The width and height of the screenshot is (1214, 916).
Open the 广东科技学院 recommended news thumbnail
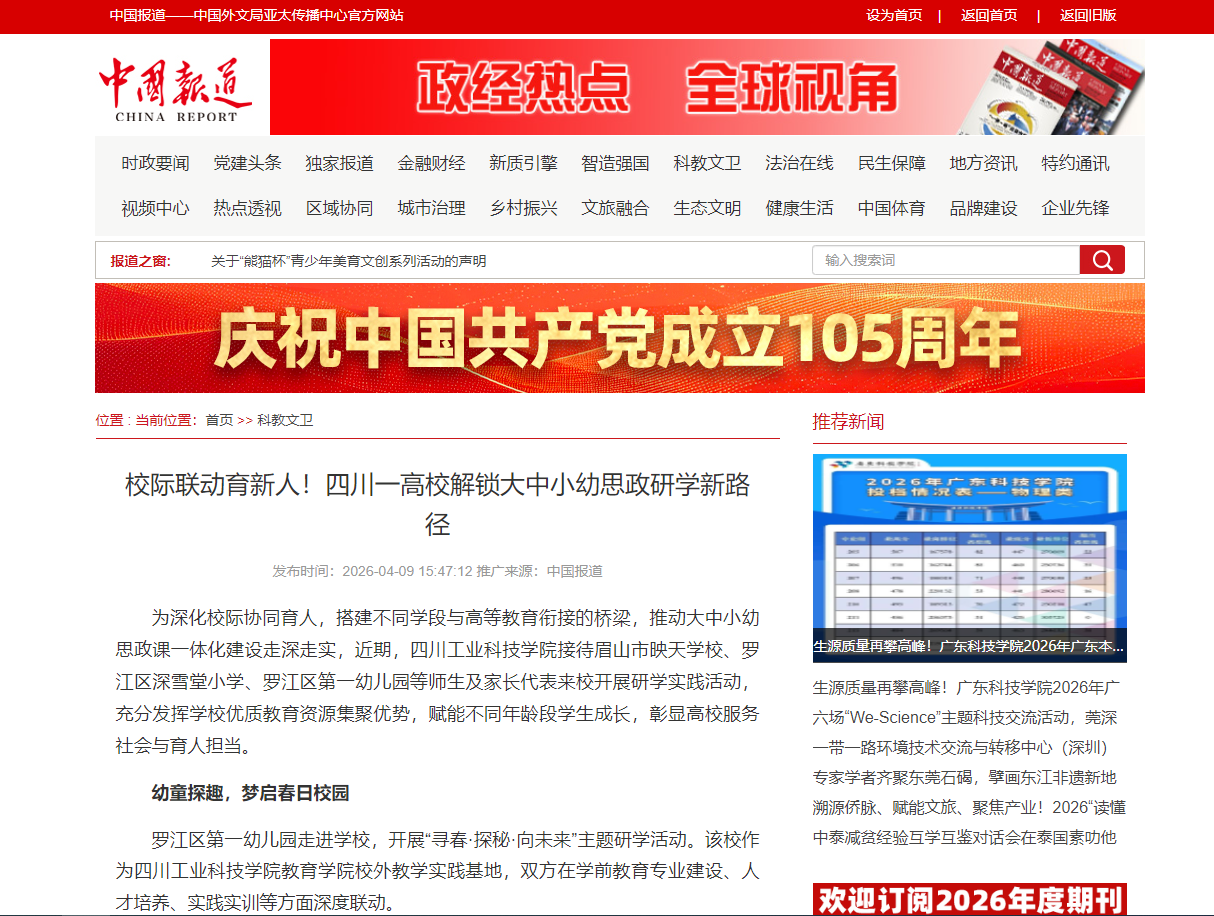tap(969, 558)
